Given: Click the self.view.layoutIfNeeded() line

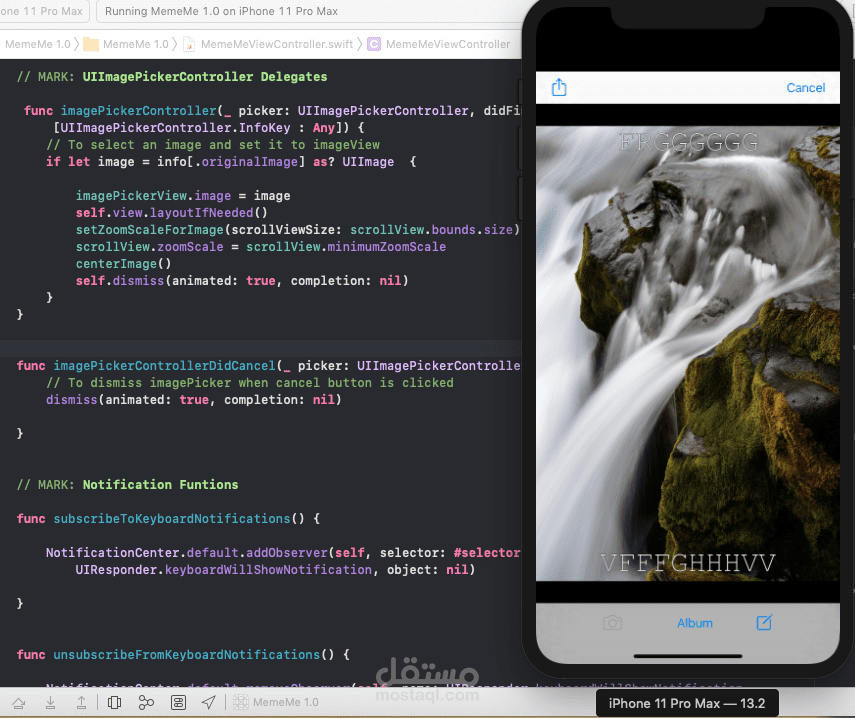Looking at the screenshot, I should [172, 213].
